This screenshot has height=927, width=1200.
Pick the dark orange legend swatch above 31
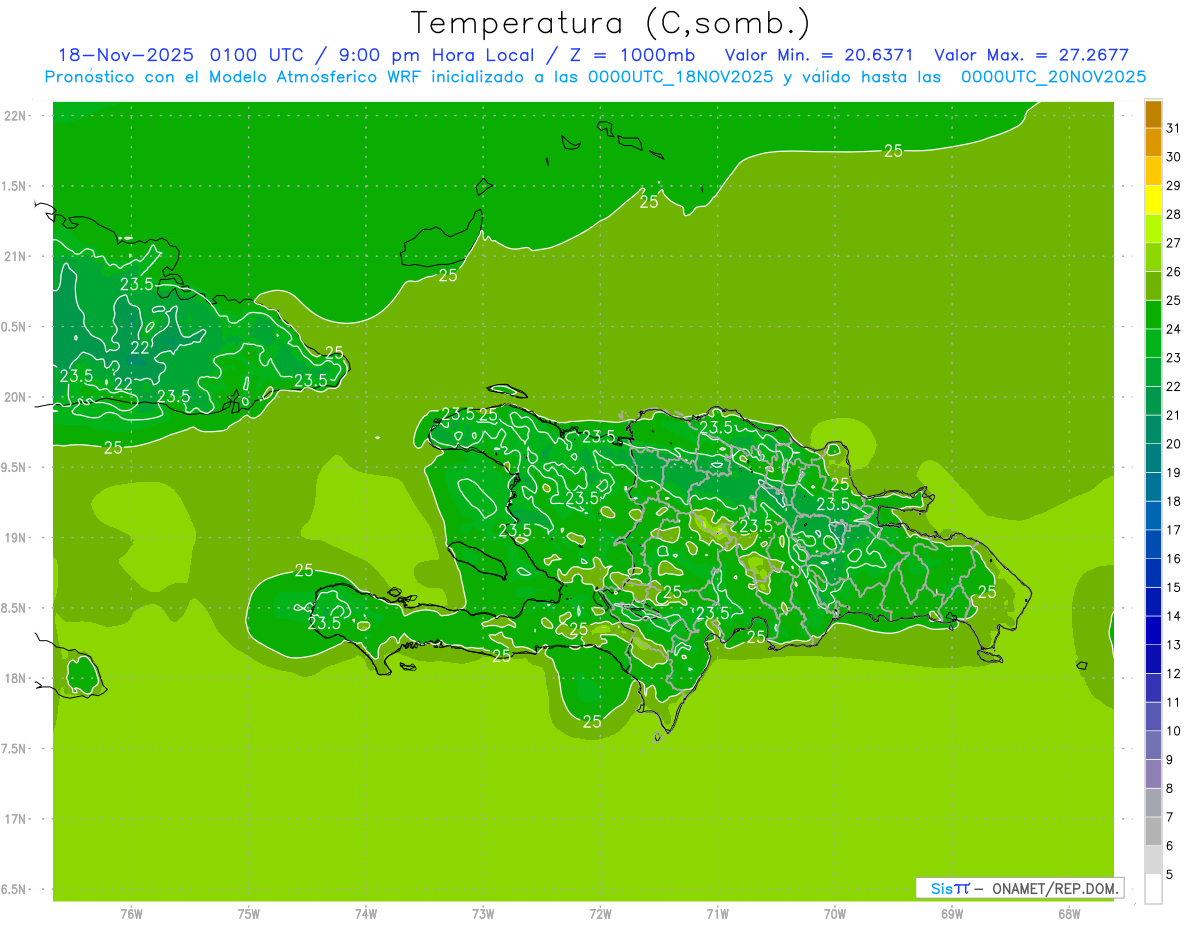click(x=1153, y=114)
